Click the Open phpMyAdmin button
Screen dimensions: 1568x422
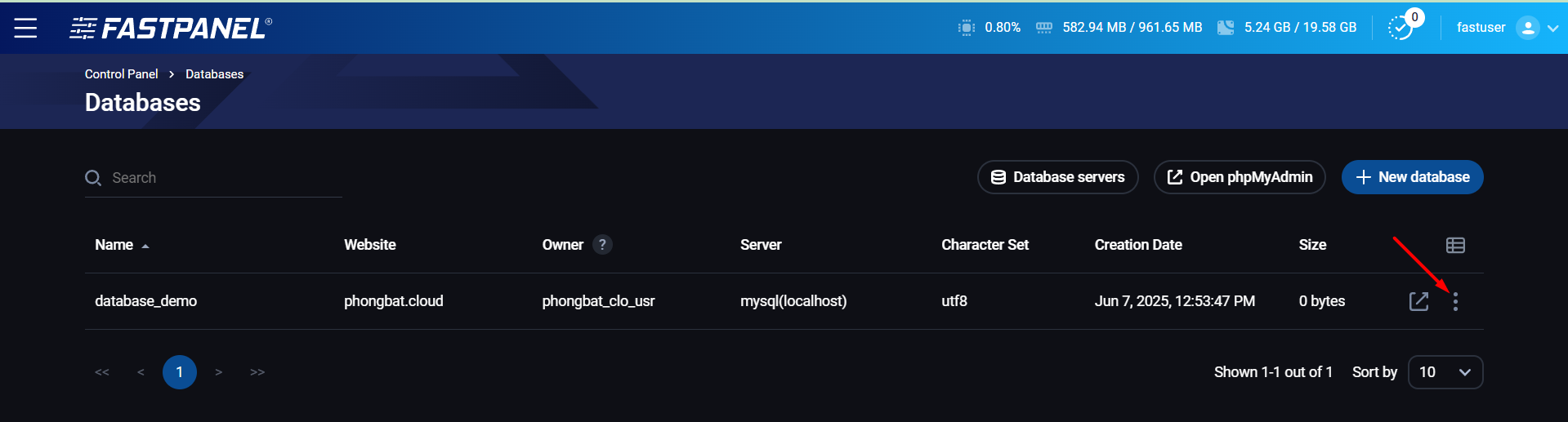[x=1239, y=177]
